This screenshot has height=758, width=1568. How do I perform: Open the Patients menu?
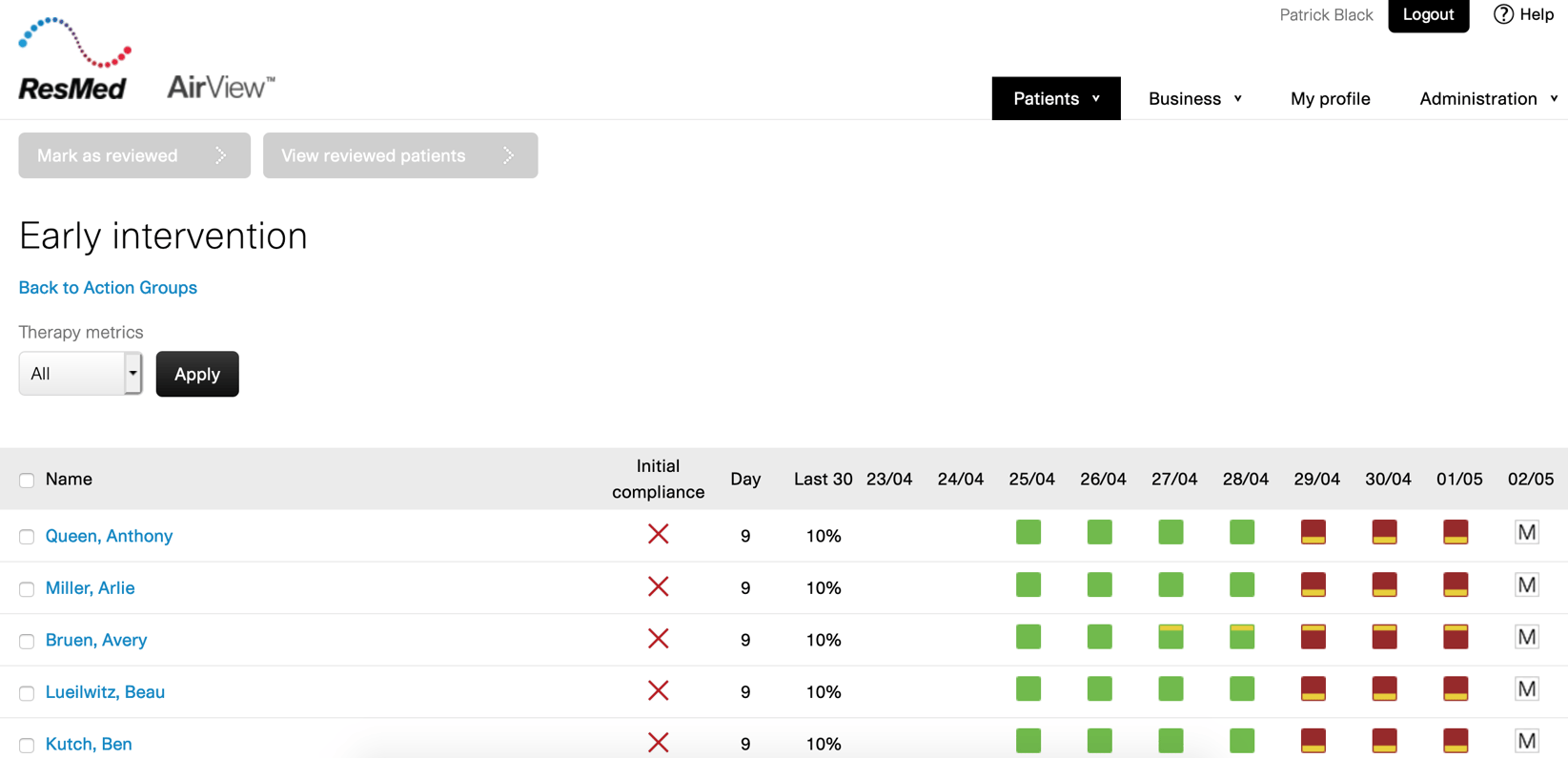[1055, 99]
